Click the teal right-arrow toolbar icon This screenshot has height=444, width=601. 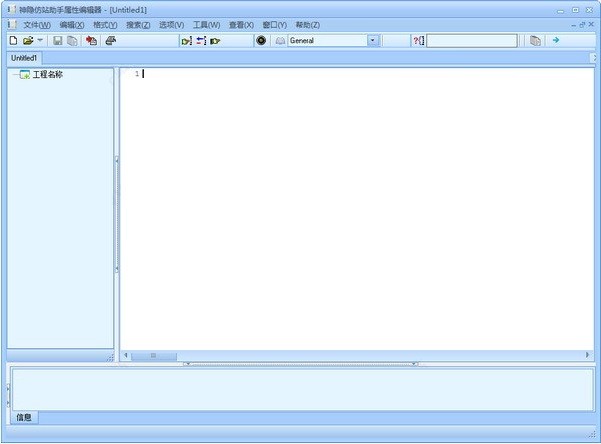coord(556,40)
